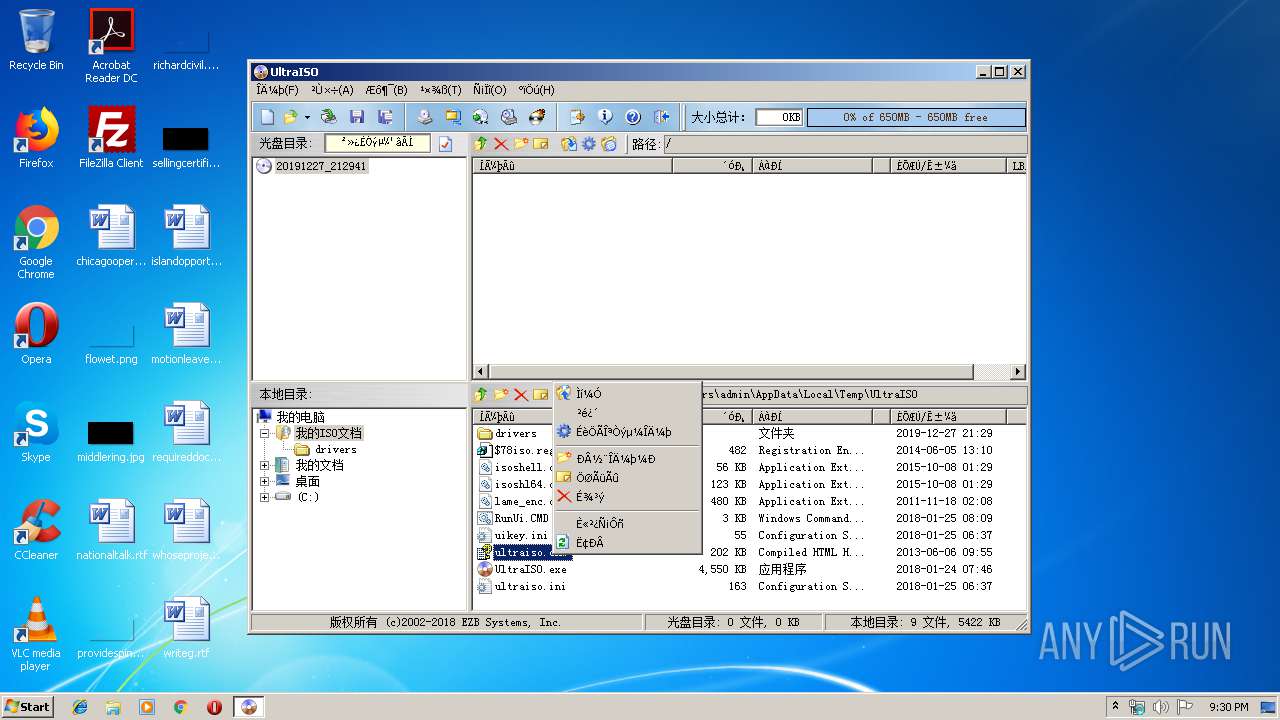This screenshot has height=720, width=1280.
Task: Click the Help question mark icon
Action: 633,117
